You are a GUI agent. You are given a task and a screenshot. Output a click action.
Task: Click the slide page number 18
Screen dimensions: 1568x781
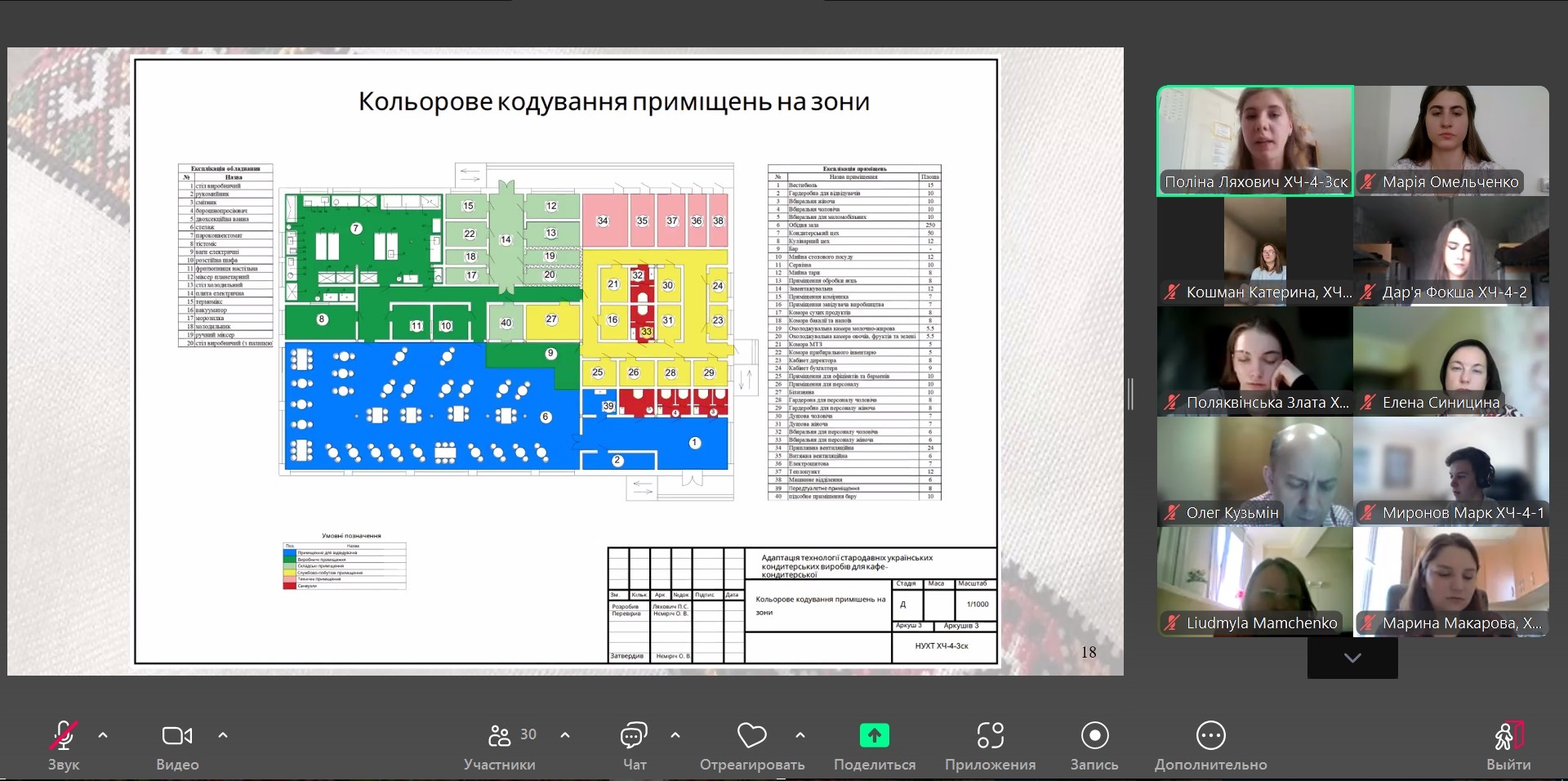click(x=1089, y=652)
